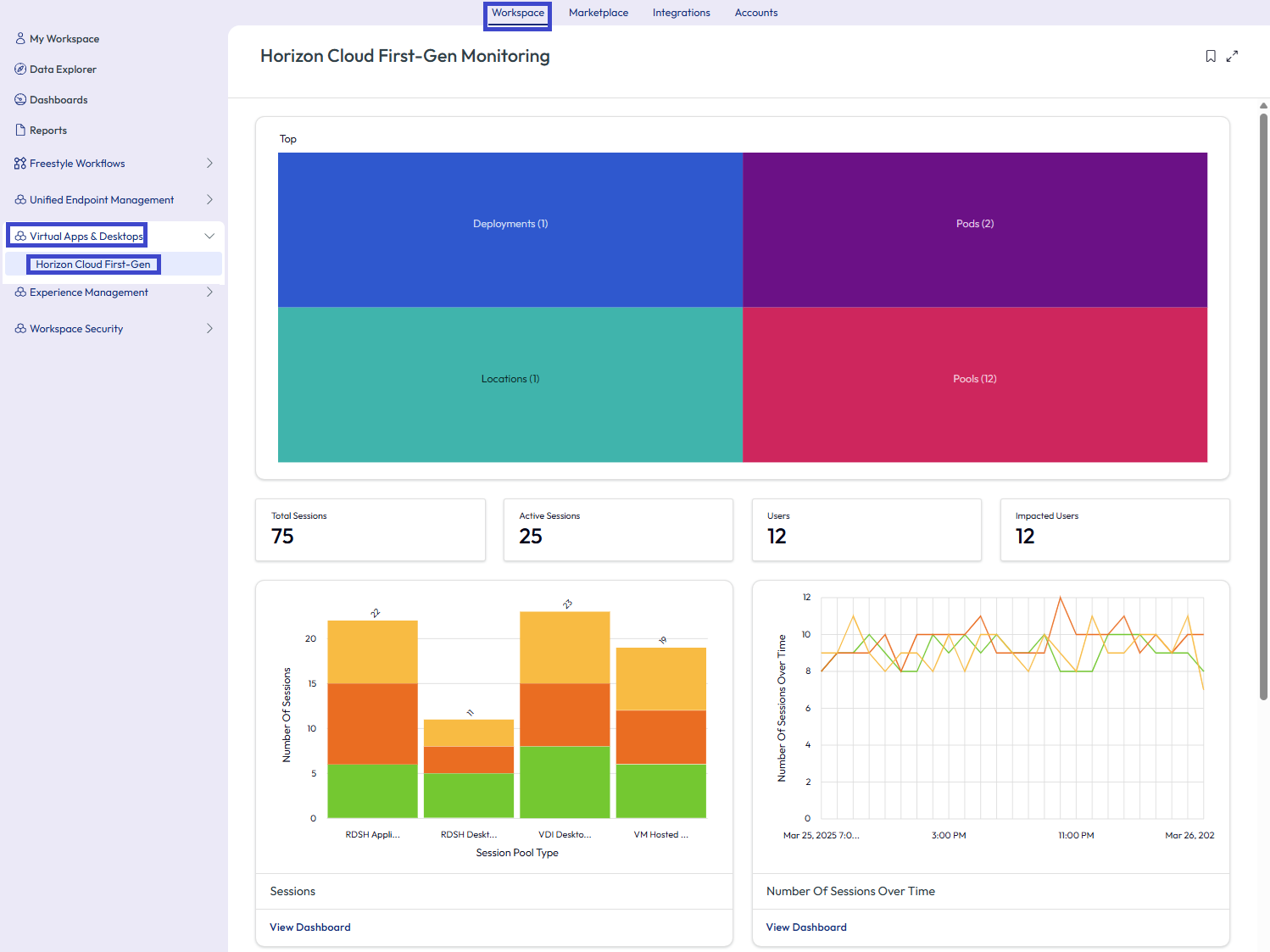Expand the Workspace Security chevron

click(x=209, y=328)
